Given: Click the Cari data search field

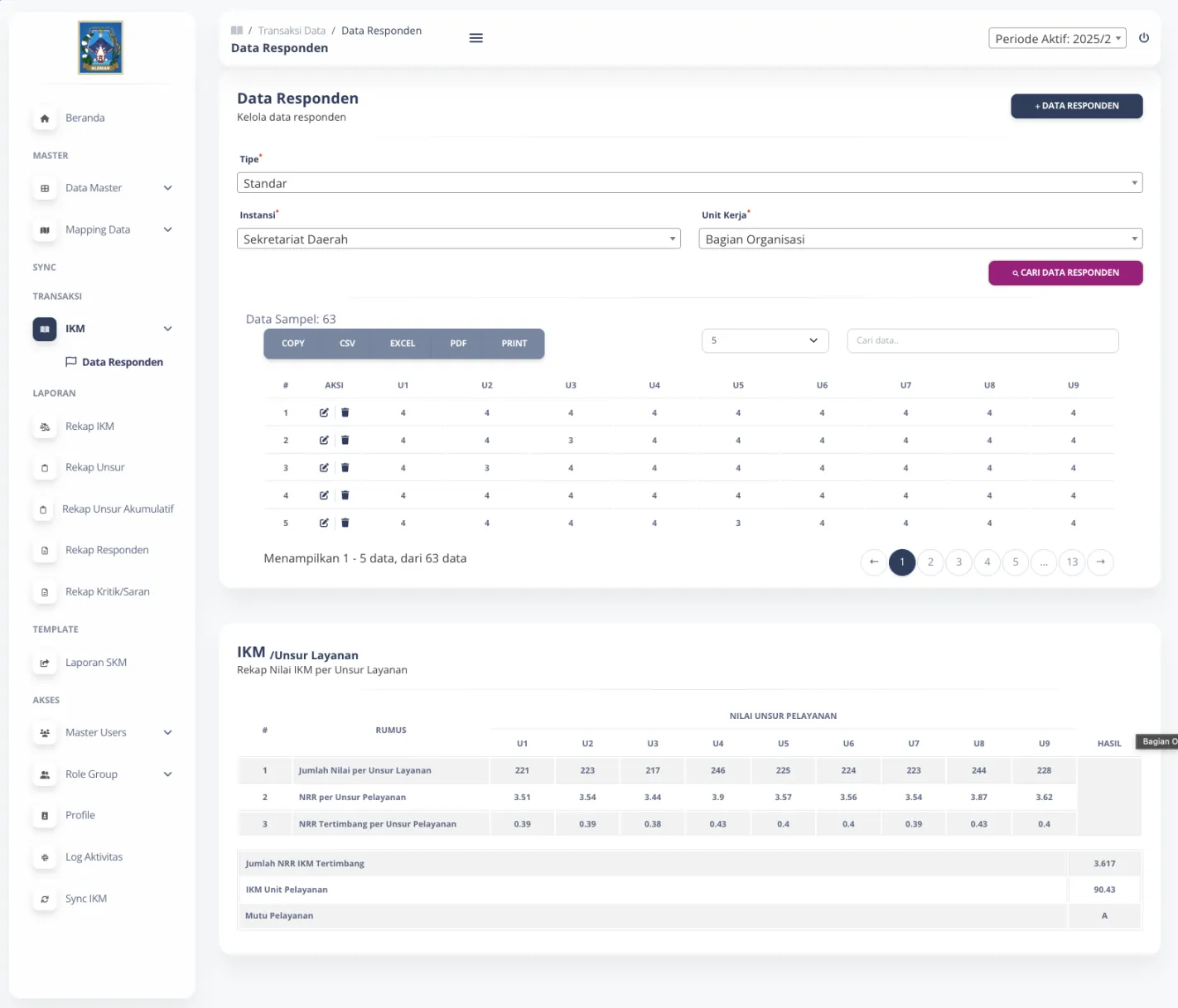Looking at the screenshot, I should (982, 340).
